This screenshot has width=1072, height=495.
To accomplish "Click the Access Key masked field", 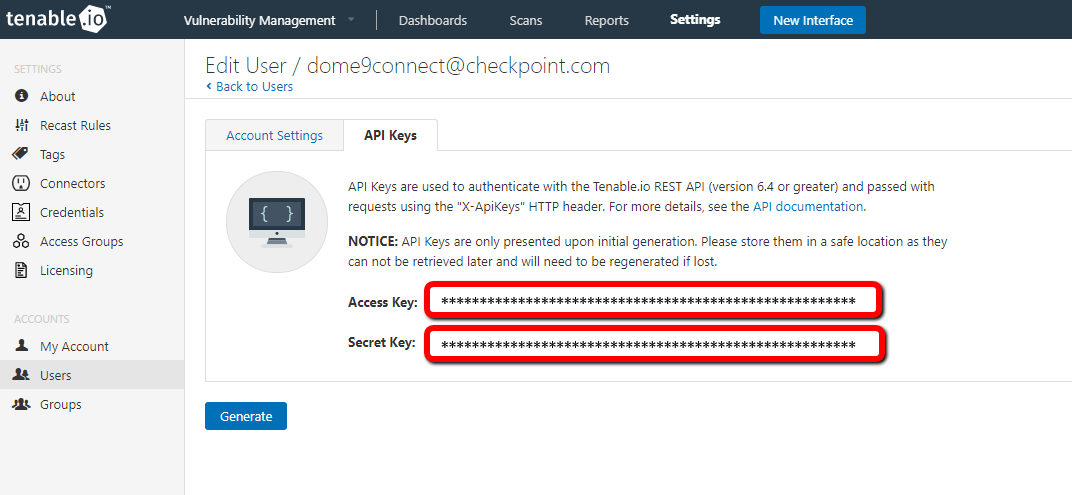I will [654, 301].
